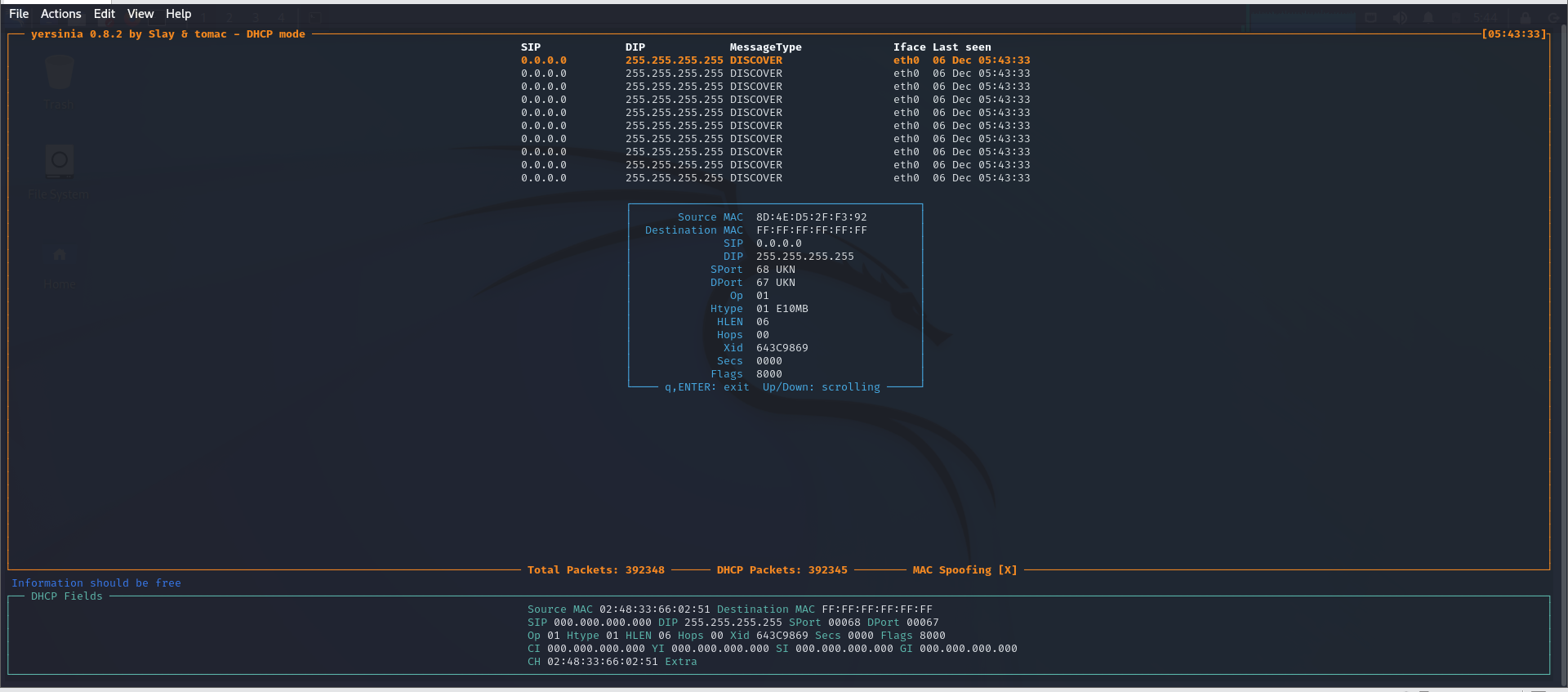Click the Iface column header
The width and height of the screenshot is (1568, 692).
click(x=910, y=47)
